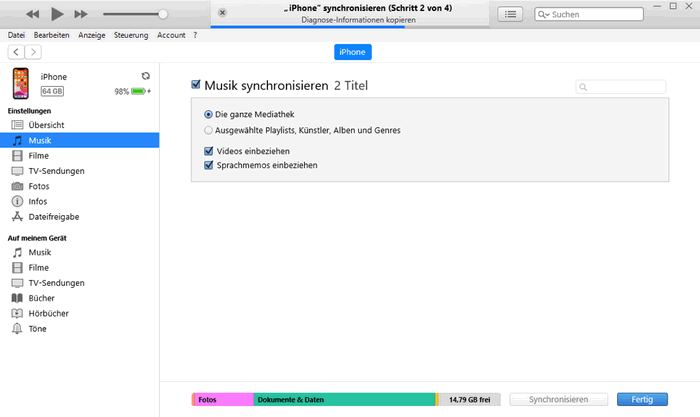
Task: Click the Einstellungen section header
Action: point(29,111)
